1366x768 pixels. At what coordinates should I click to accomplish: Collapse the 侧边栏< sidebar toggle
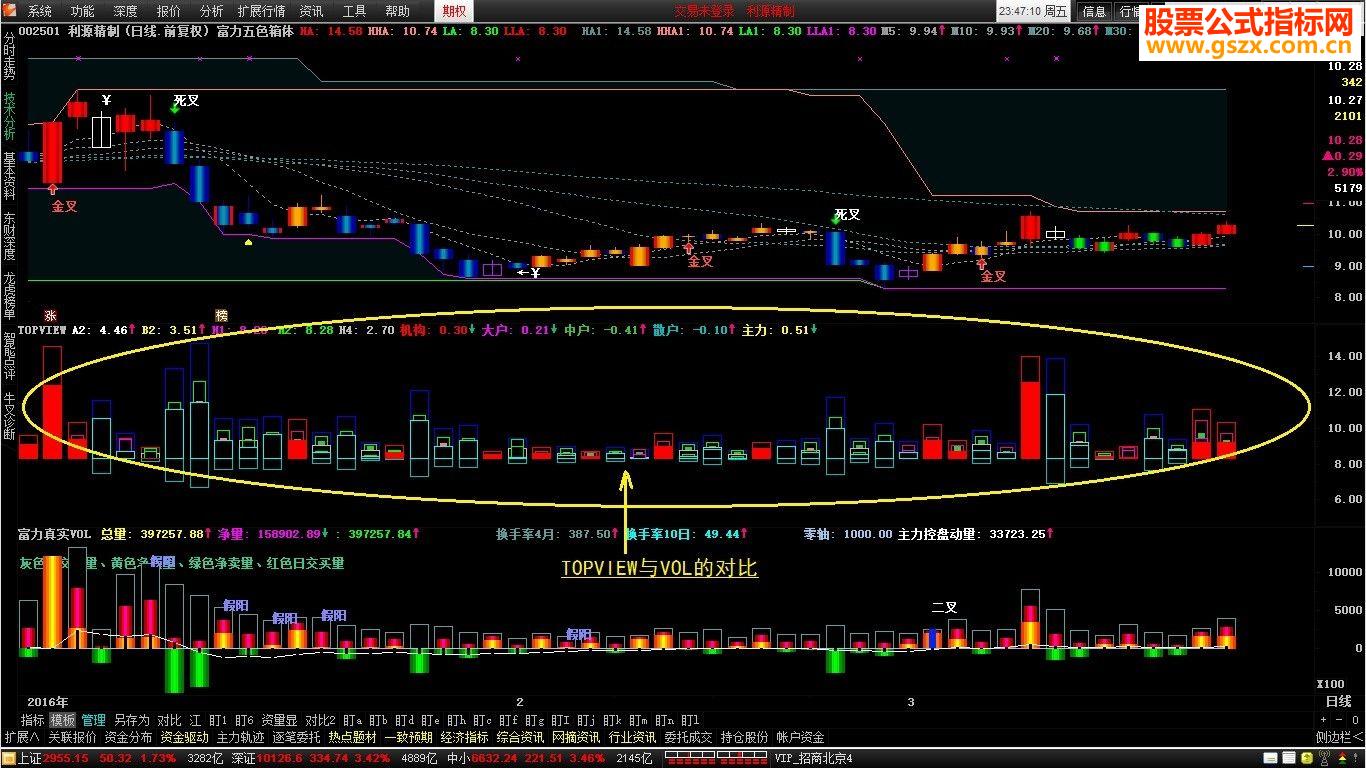1339,737
